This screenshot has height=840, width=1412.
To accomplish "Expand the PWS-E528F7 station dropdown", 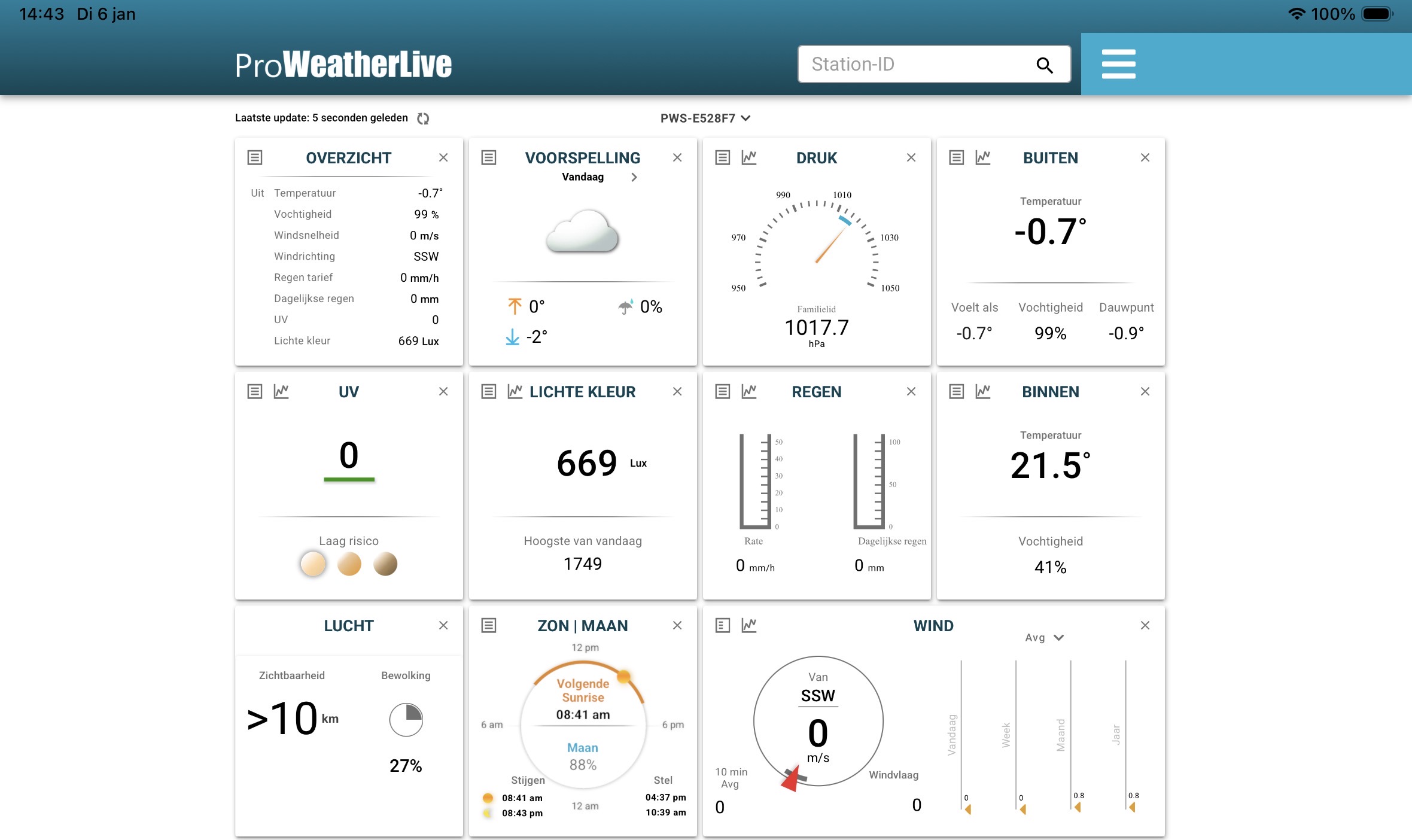I will tap(705, 118).
